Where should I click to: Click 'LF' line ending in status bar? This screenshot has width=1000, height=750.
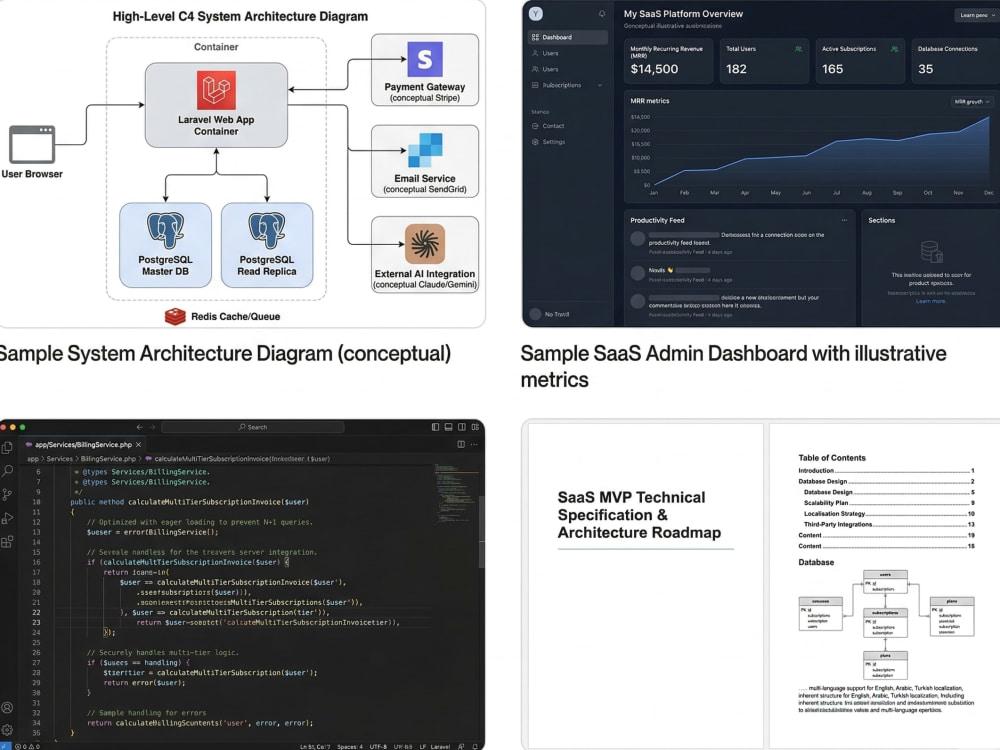pos(423,746)
